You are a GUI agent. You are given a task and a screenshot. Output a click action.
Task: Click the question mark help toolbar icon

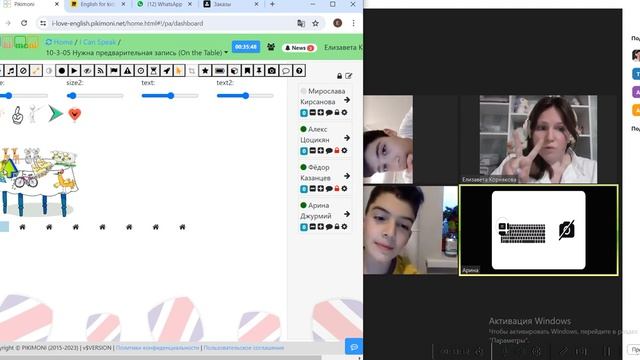[x=299, y=71]
